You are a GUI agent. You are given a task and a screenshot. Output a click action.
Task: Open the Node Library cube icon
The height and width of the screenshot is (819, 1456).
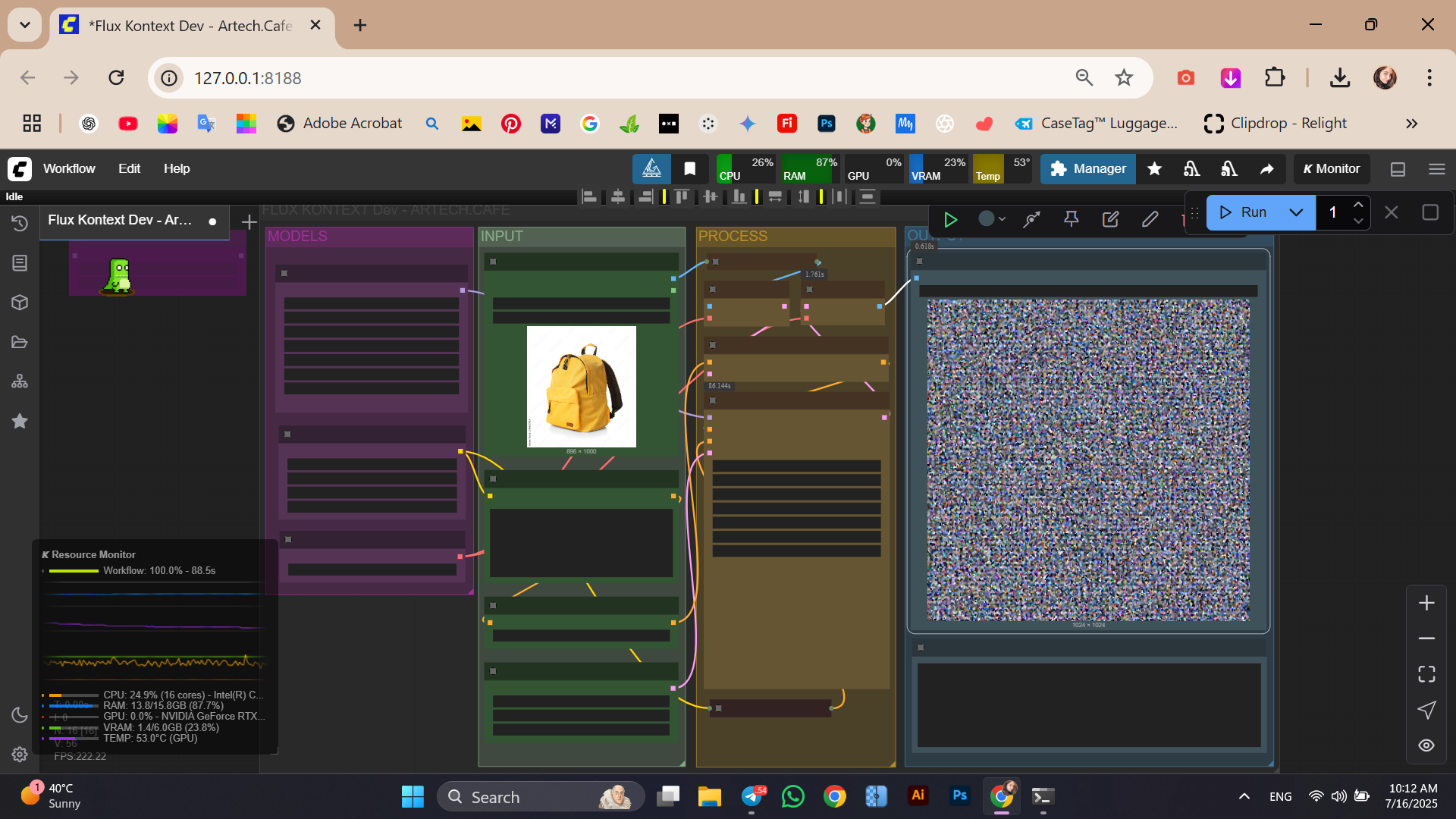20,303
